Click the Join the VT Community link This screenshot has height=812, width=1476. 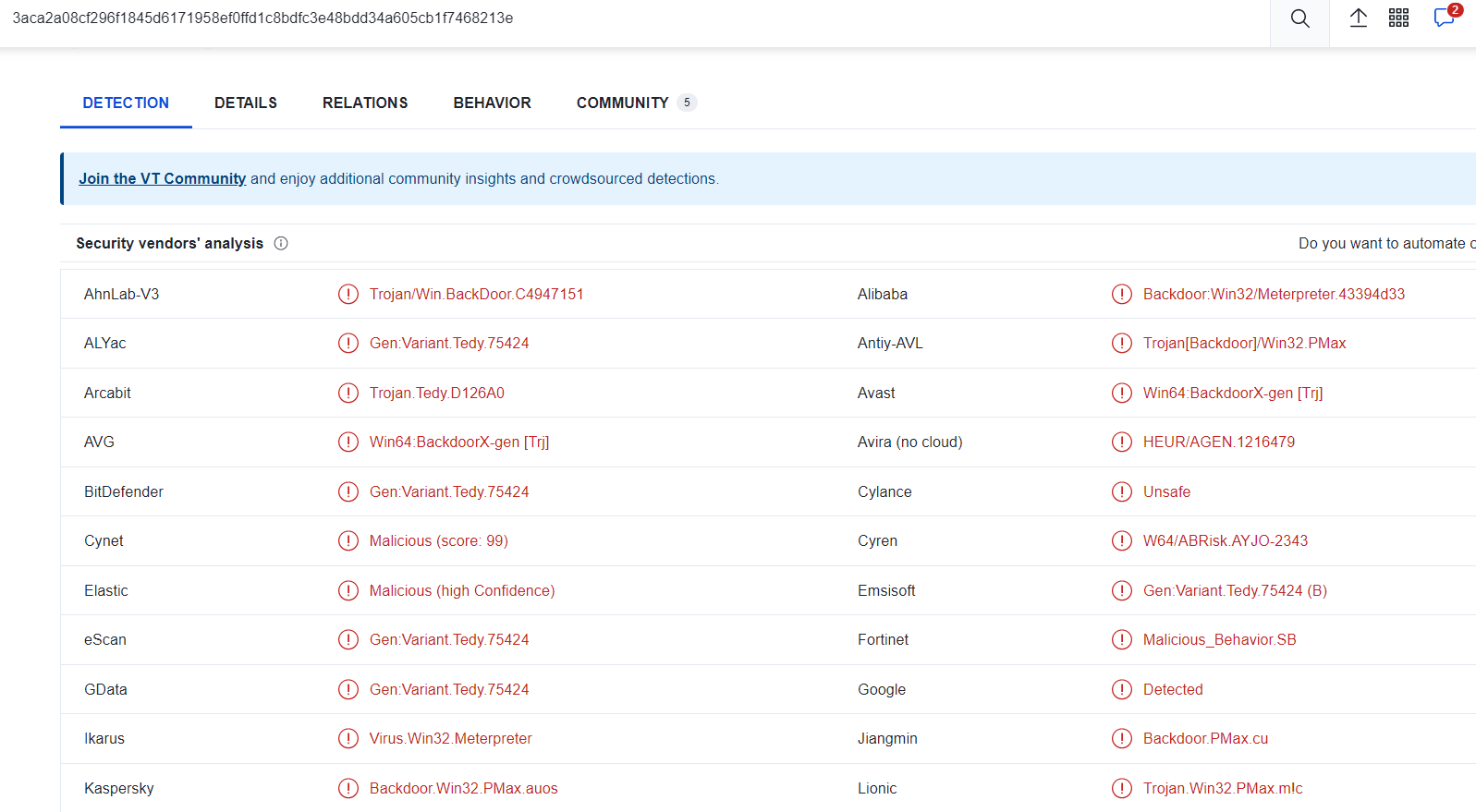(163, 178)
